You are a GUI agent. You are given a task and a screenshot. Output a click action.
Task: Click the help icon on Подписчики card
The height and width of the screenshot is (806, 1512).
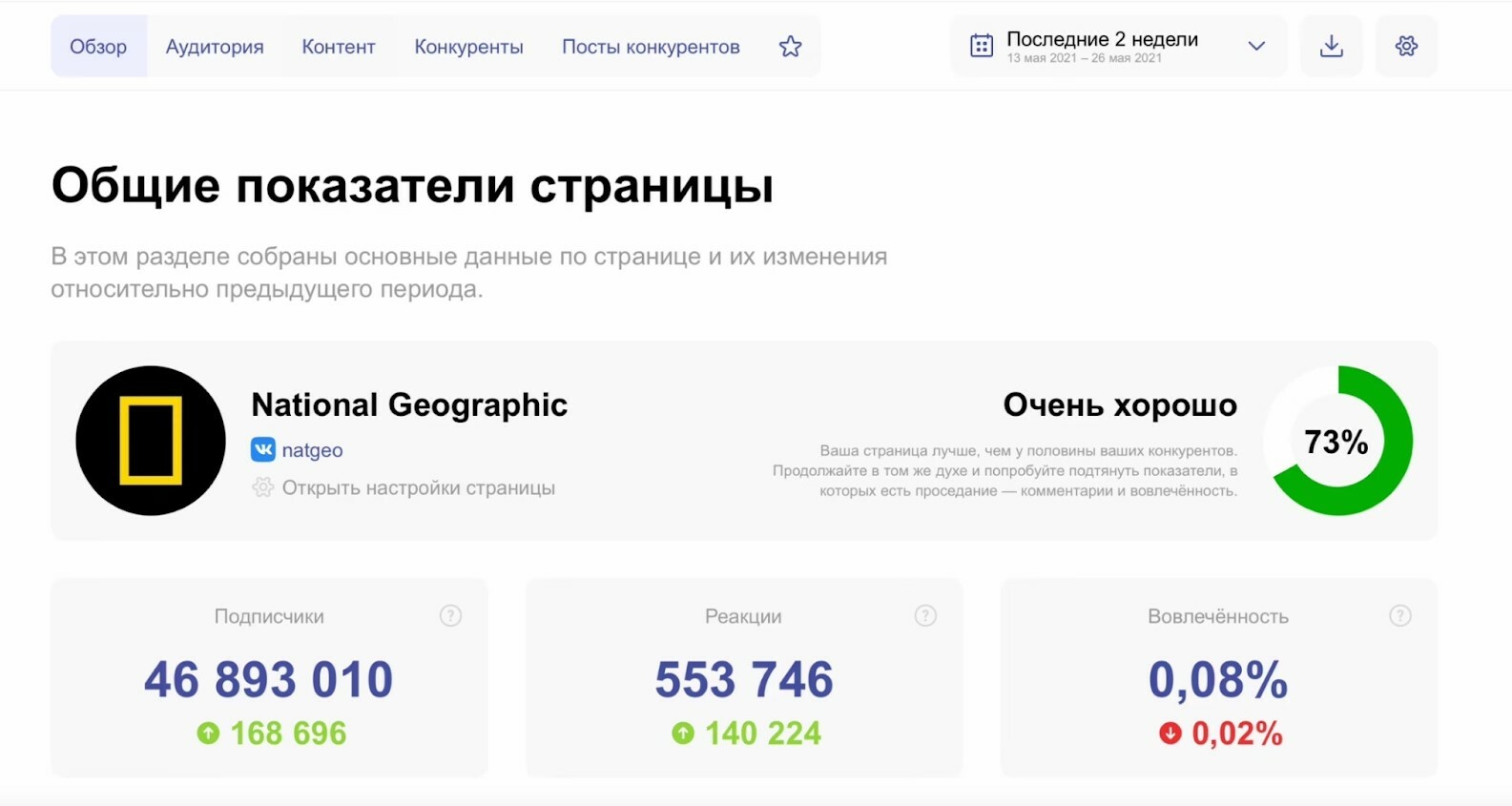450,616
